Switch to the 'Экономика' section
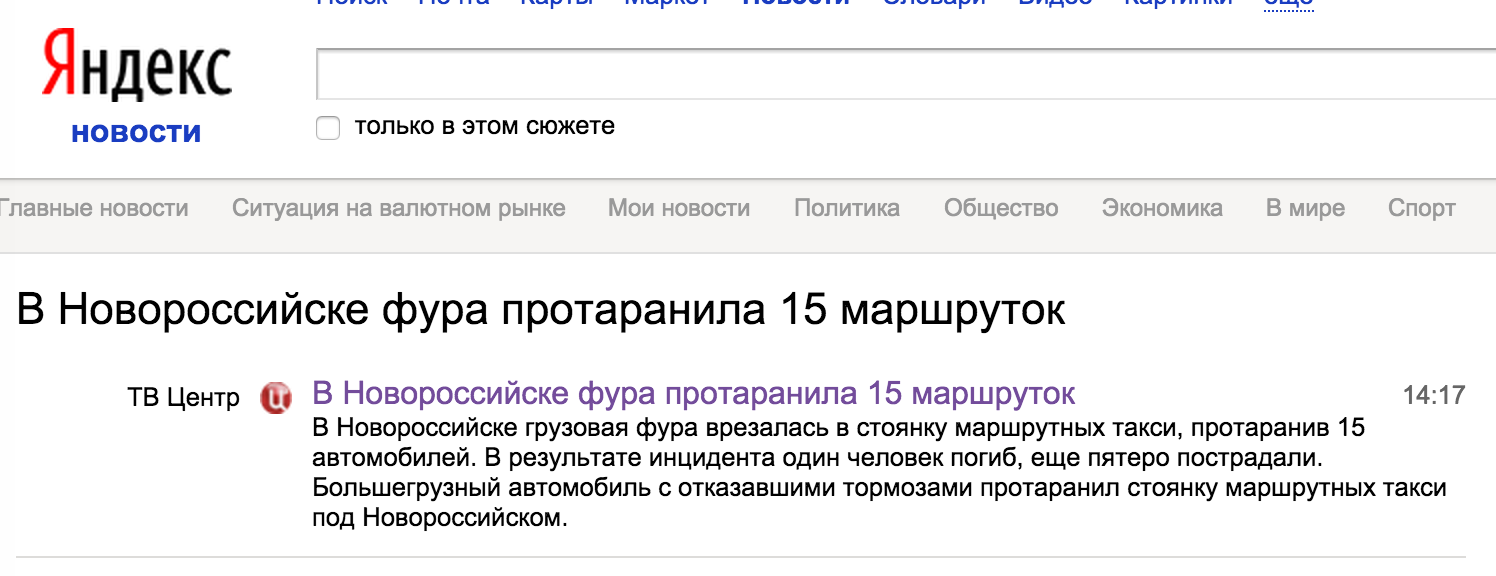 click(x=1161, y=208)
